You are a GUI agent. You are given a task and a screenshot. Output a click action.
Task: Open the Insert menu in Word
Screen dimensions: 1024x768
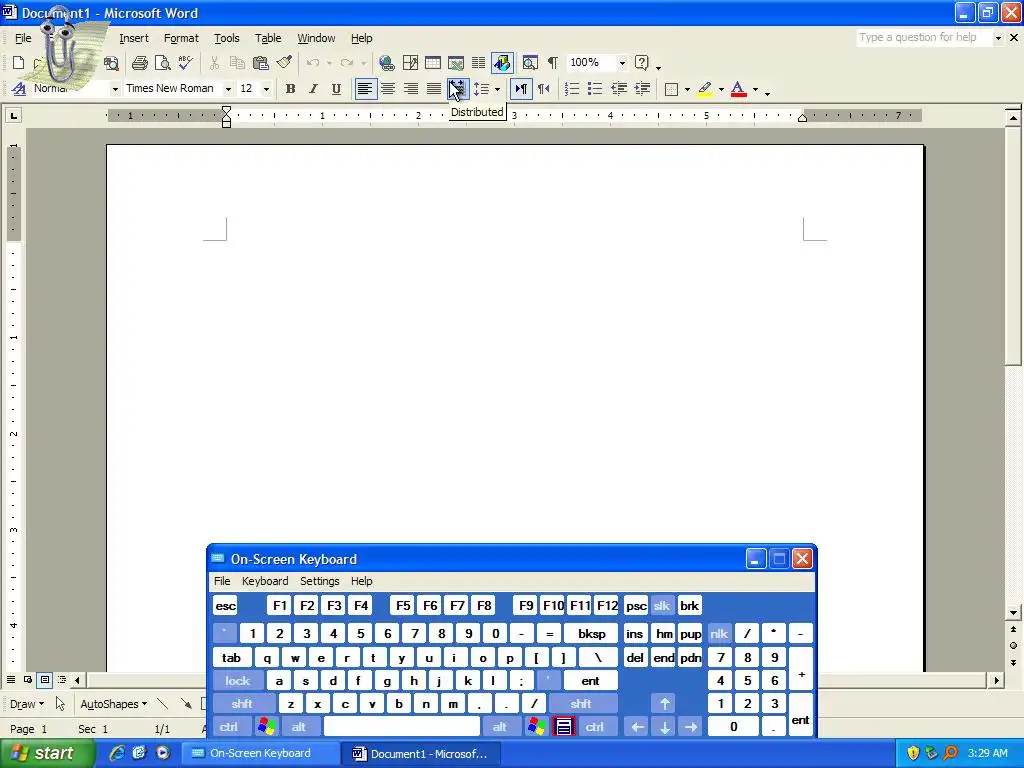134,39
